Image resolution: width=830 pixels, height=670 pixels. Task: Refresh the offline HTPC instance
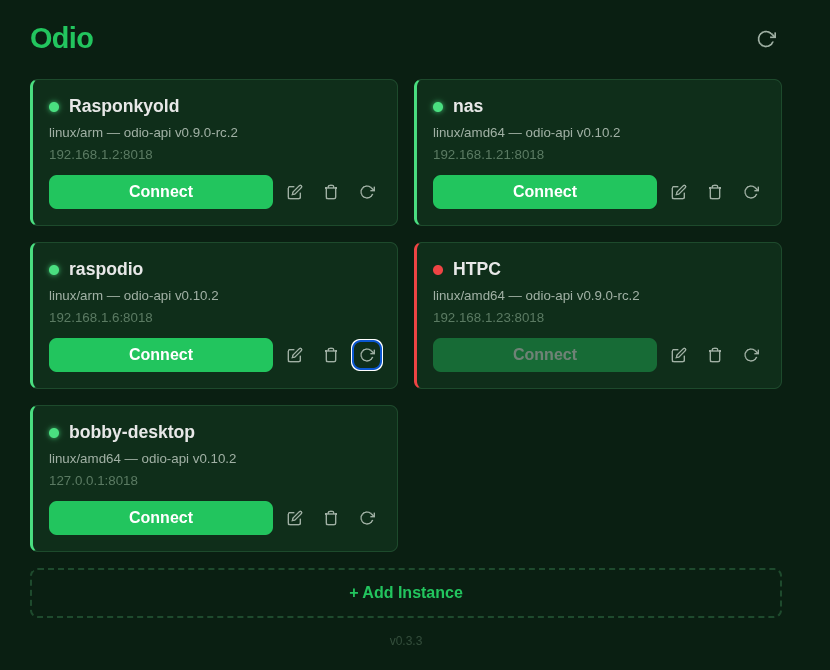click(751, 355)
